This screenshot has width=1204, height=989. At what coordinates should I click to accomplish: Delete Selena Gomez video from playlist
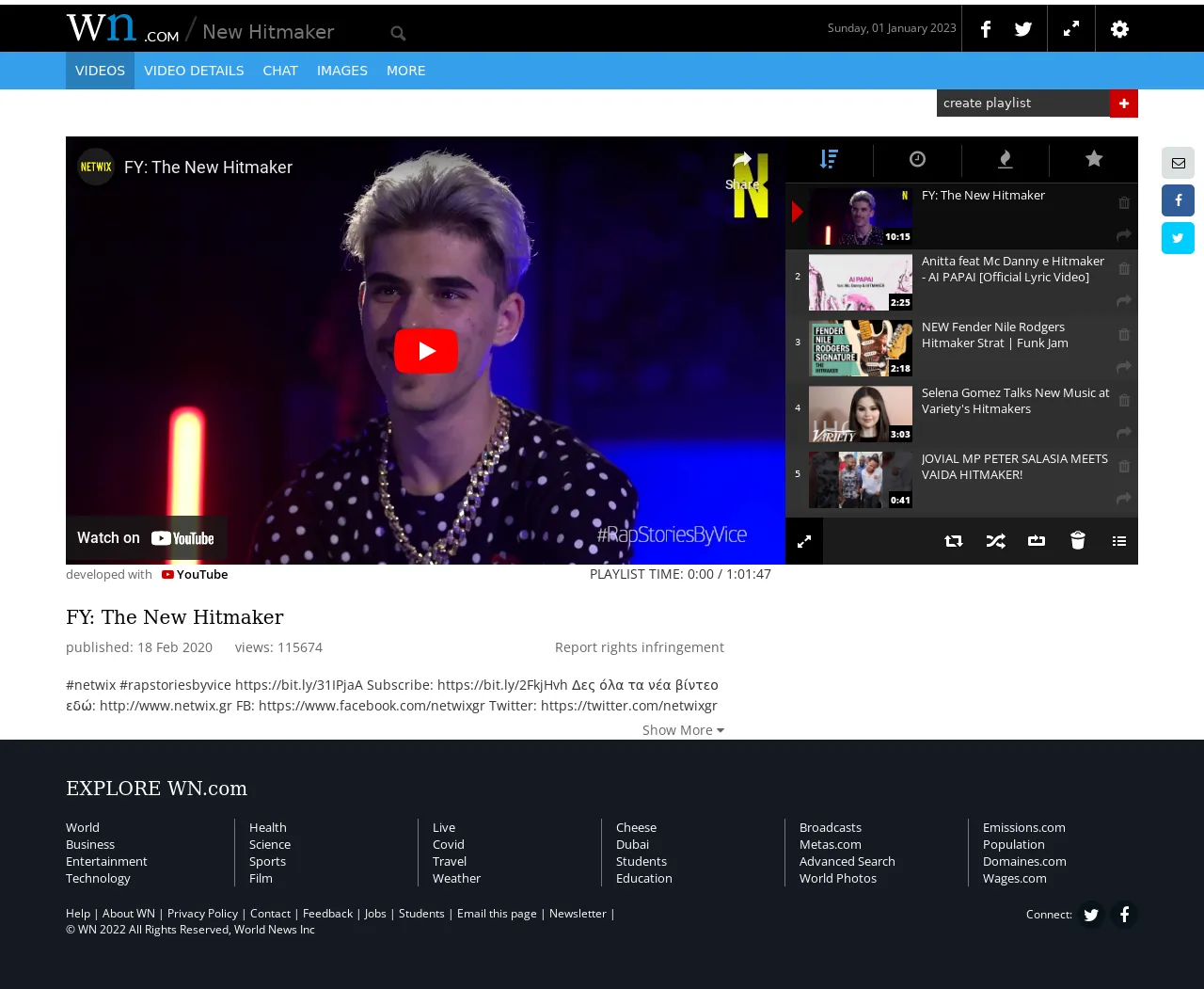pyautogui.click(x=1124, y=400)
